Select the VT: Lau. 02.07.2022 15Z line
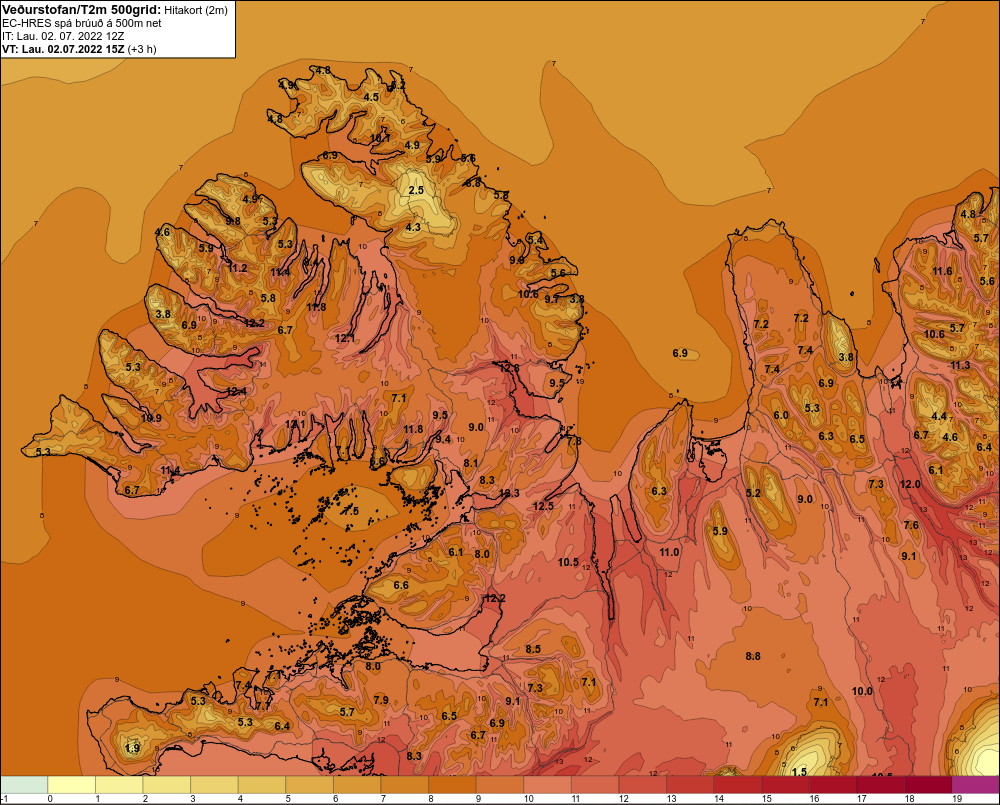Image resolution: width=1000 pixels, height=805 pixels. click(x=79, y=48)
